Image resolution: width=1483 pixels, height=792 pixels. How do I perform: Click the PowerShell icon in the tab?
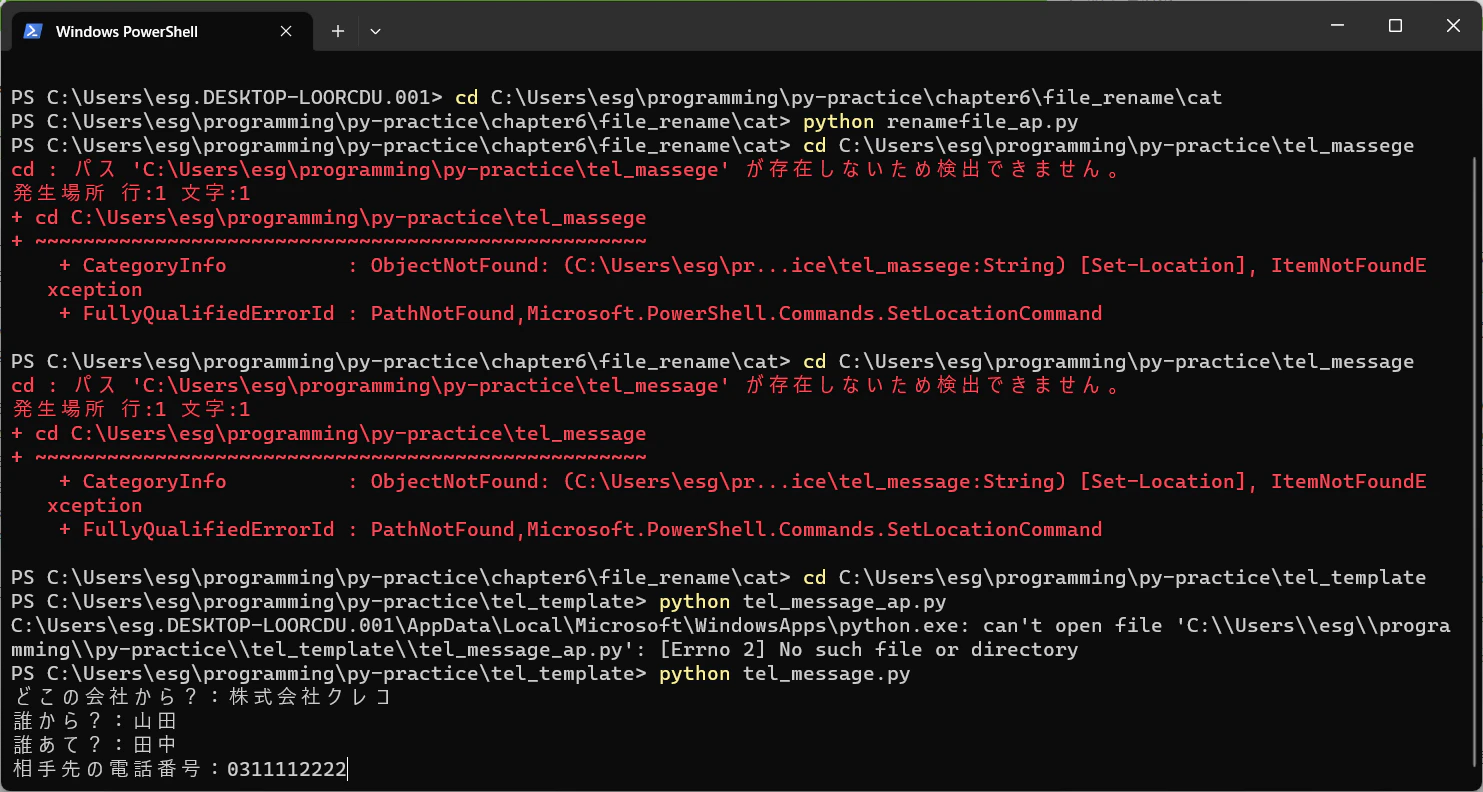pos(33,31)
